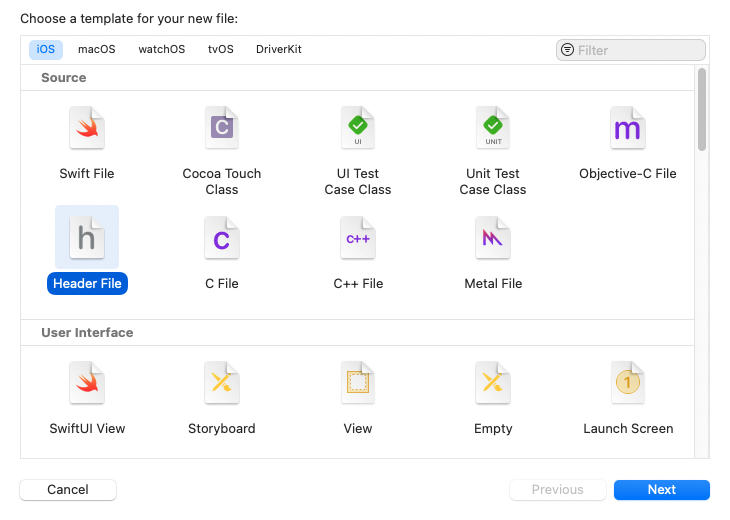
Task: Select Unit Test Case Class template
Action: click(493, 128)
